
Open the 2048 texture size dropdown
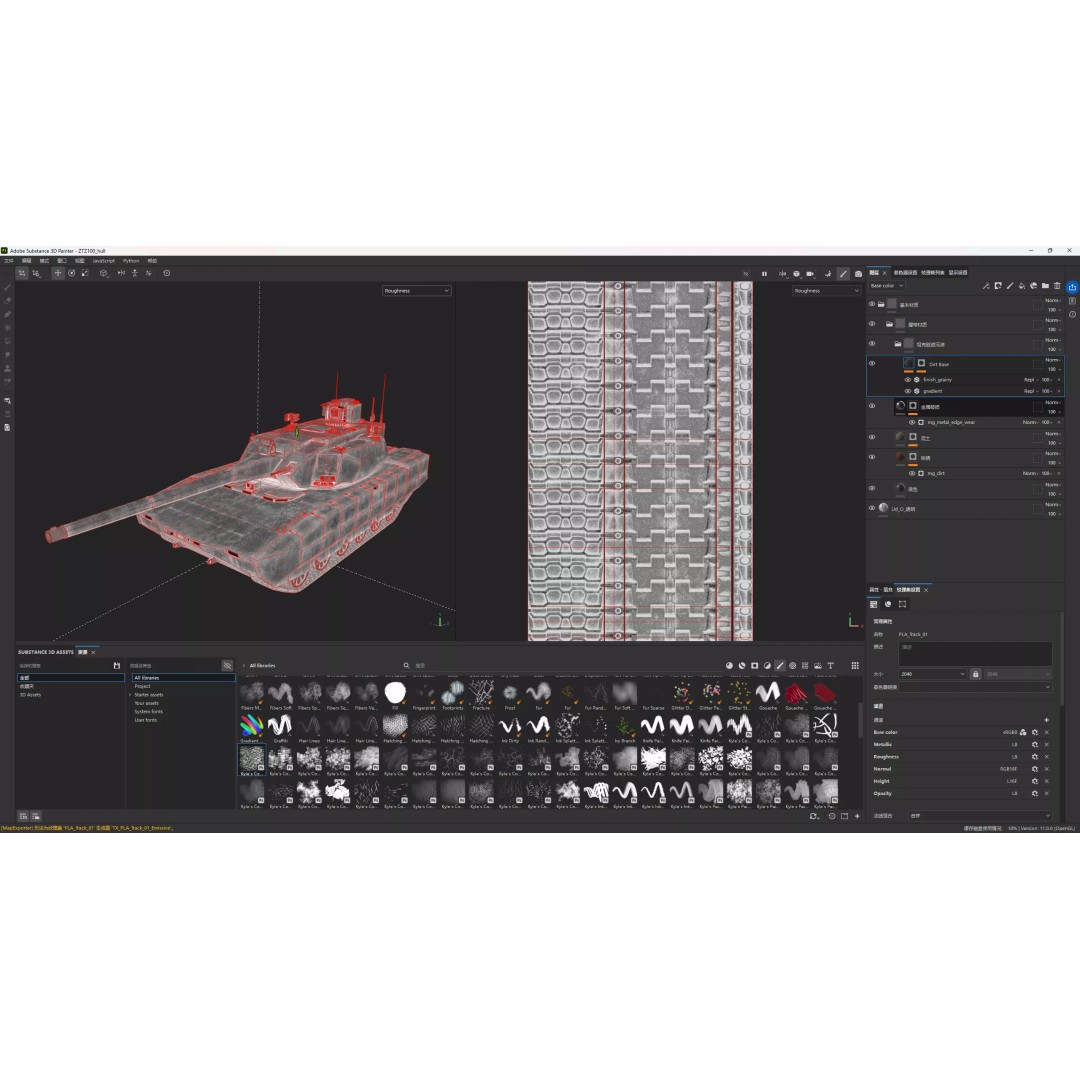point(933,674)
